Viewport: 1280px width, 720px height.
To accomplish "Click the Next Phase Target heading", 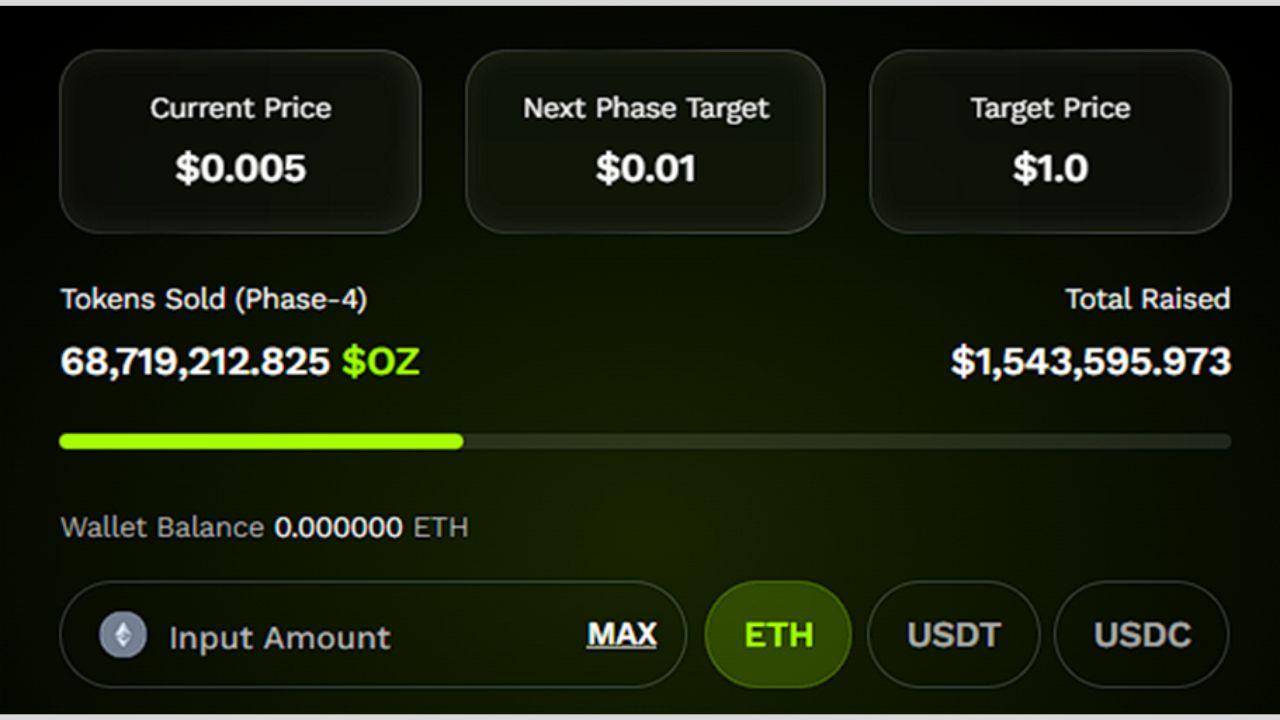I will [646, 108].
